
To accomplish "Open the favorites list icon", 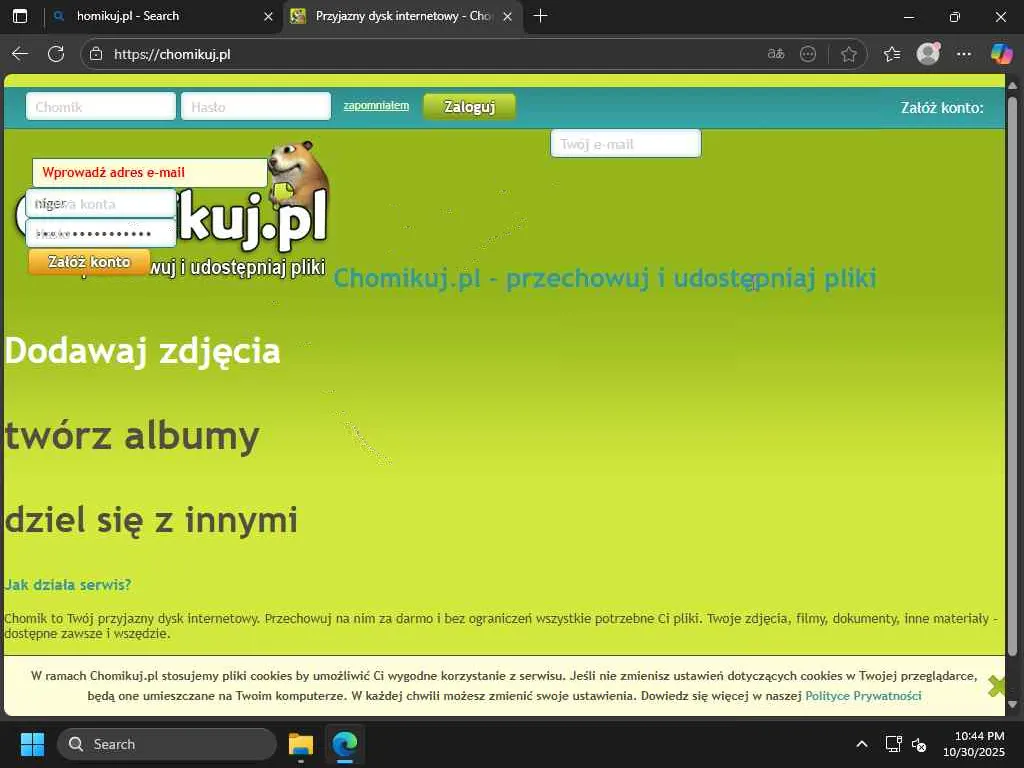I will pos(891,54).
